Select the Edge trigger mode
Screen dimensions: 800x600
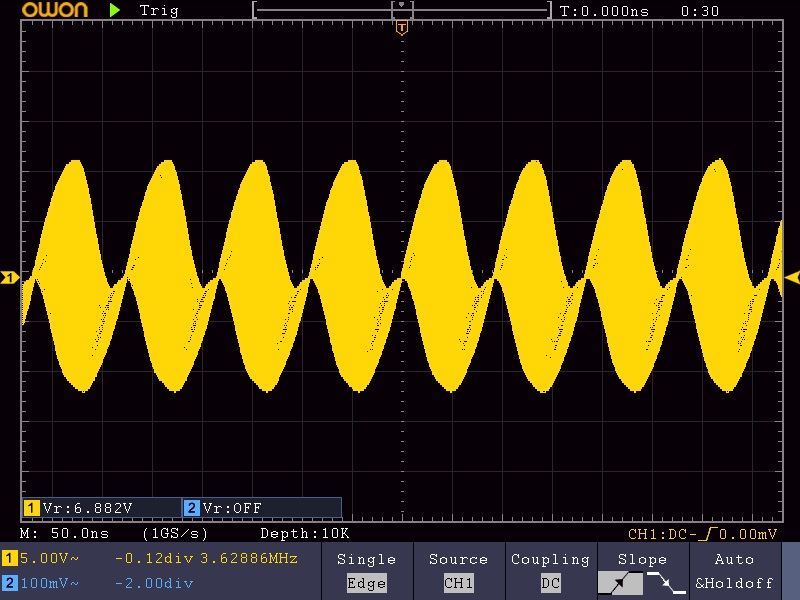[366, 583]
